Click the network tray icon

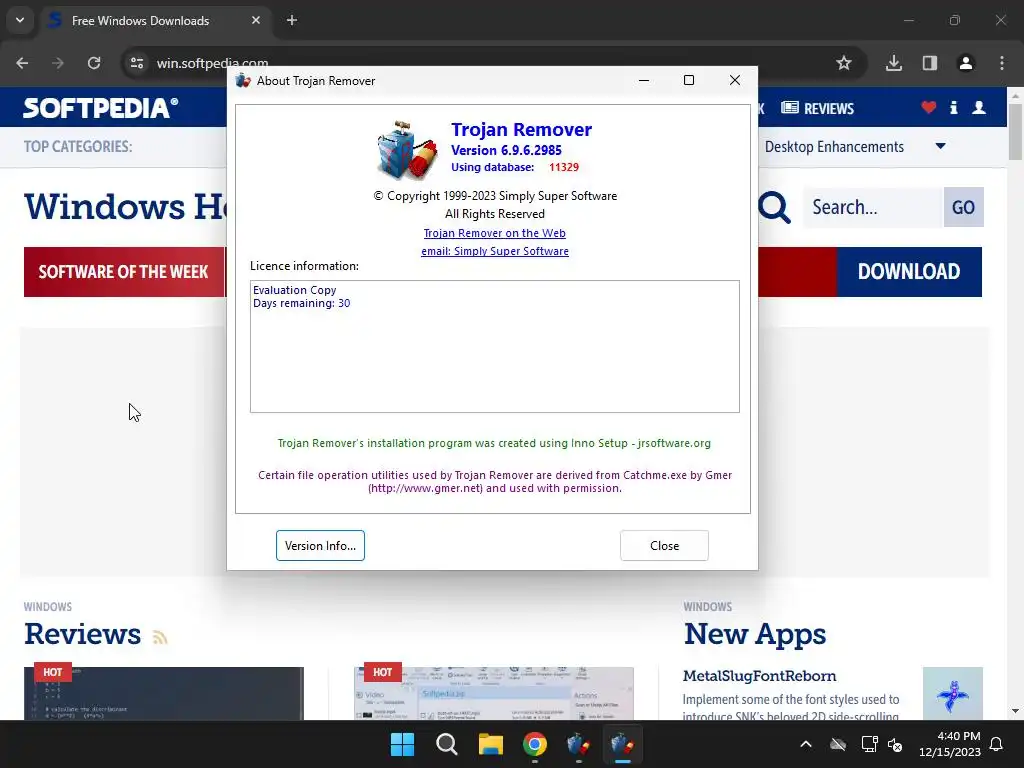(869, 744)
